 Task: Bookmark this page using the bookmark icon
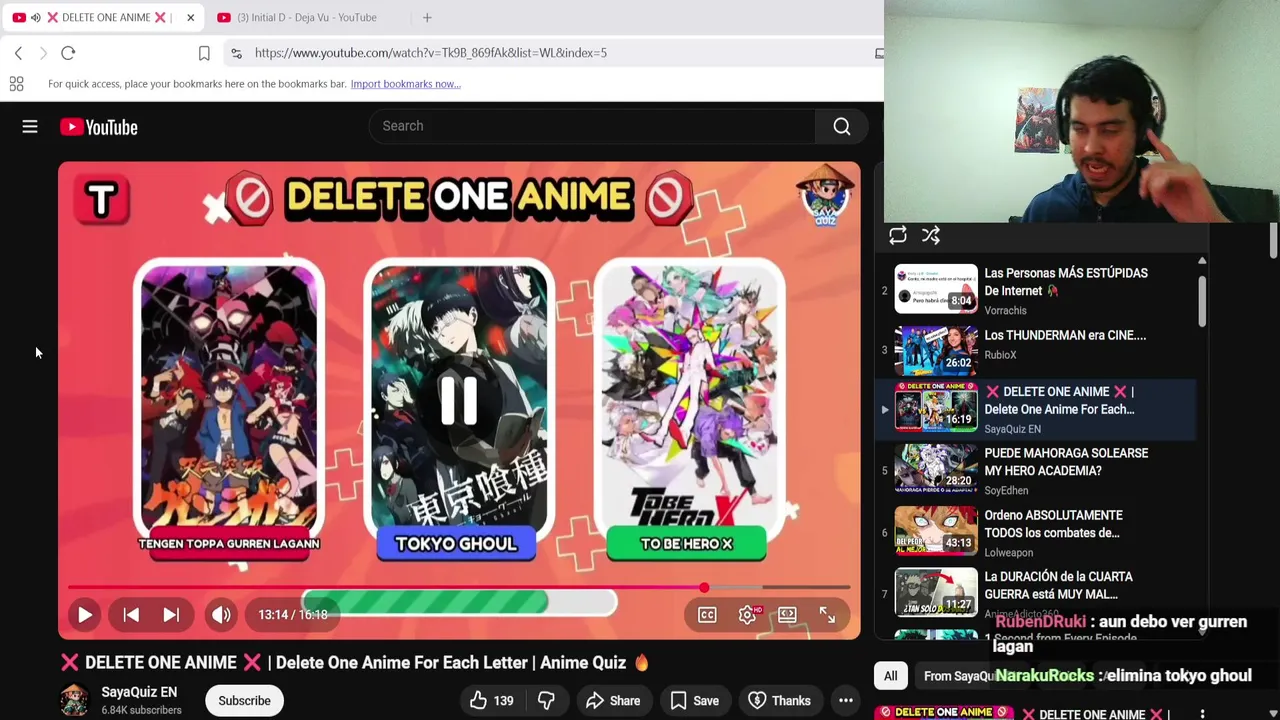(204, 53)
